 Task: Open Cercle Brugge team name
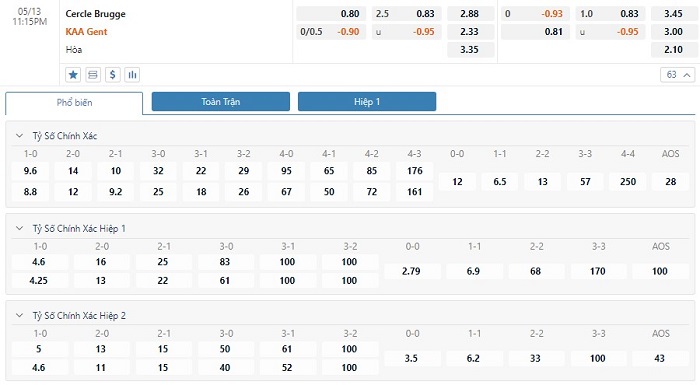point(96,14)
